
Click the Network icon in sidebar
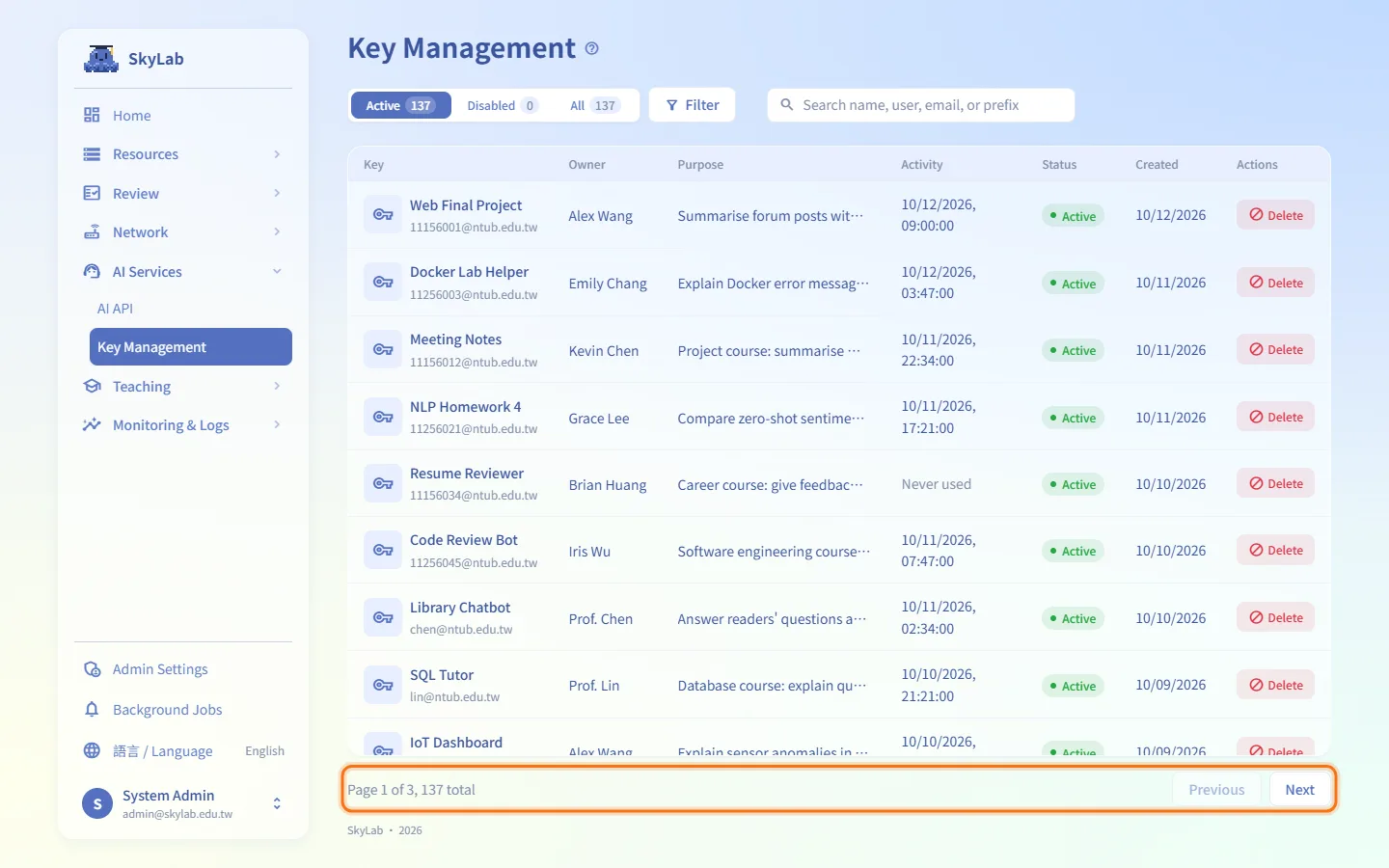[x=92, y=232]
